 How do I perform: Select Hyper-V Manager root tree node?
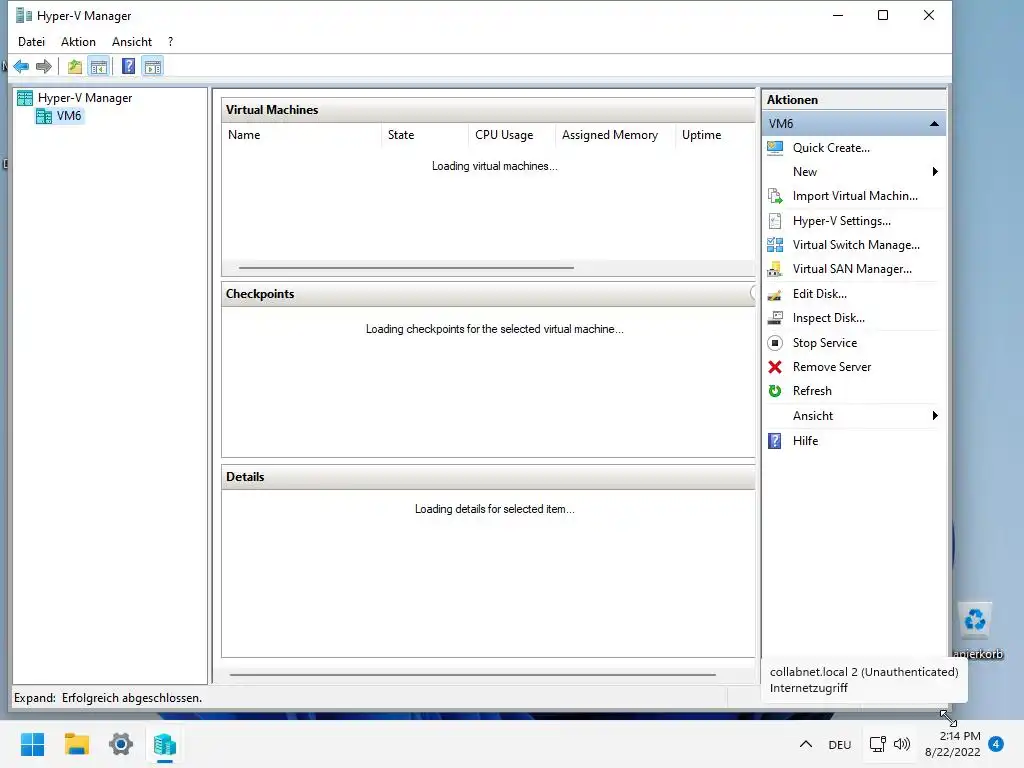coord(85,98)
